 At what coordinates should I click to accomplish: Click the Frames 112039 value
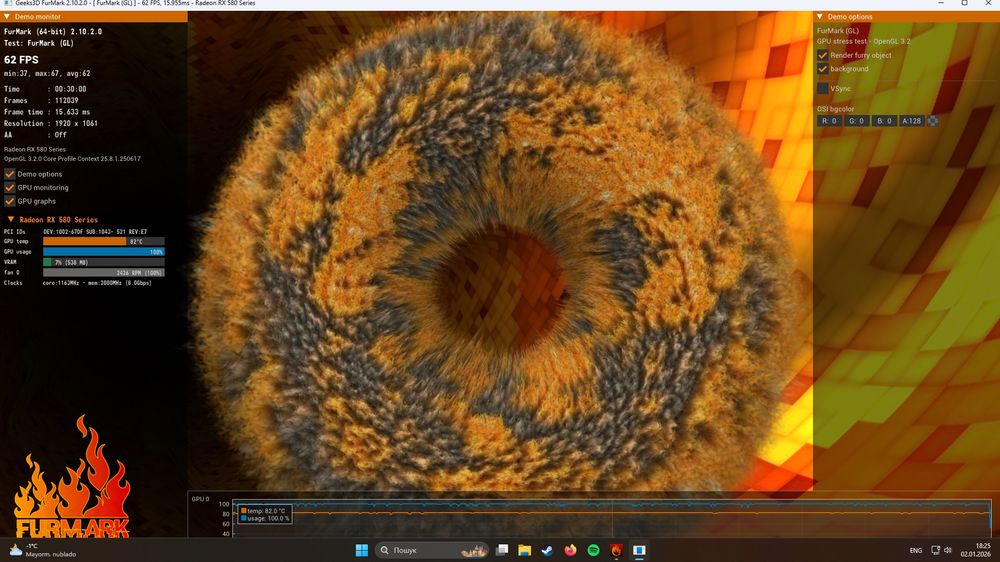coord(66,101)
